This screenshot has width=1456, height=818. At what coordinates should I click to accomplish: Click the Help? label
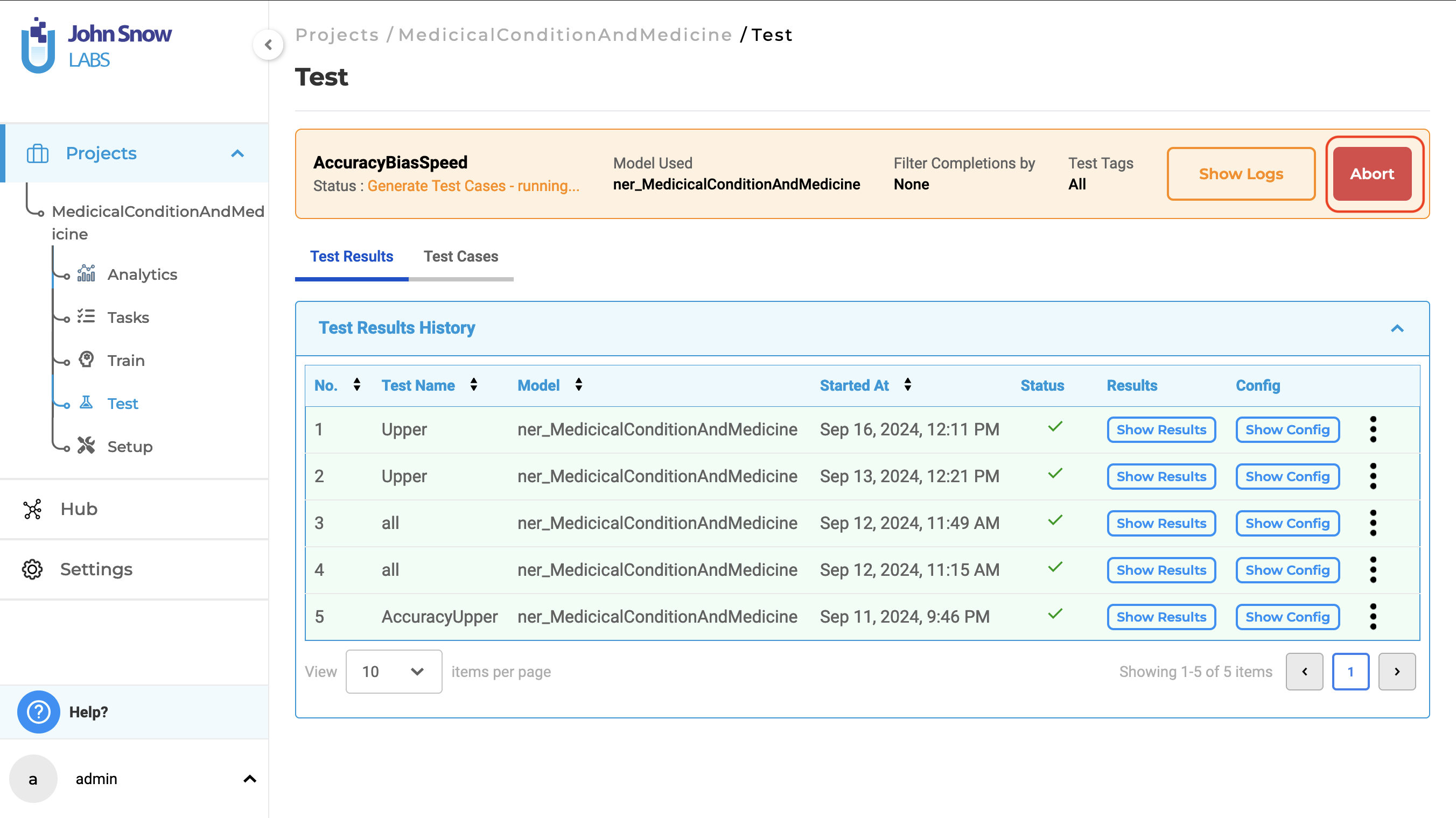coord(89,712)
